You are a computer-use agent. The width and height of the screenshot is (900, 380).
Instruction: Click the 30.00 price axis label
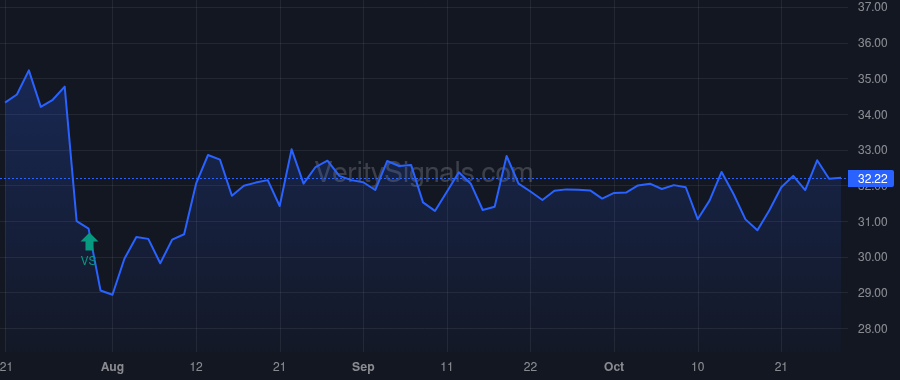[872, 257]
